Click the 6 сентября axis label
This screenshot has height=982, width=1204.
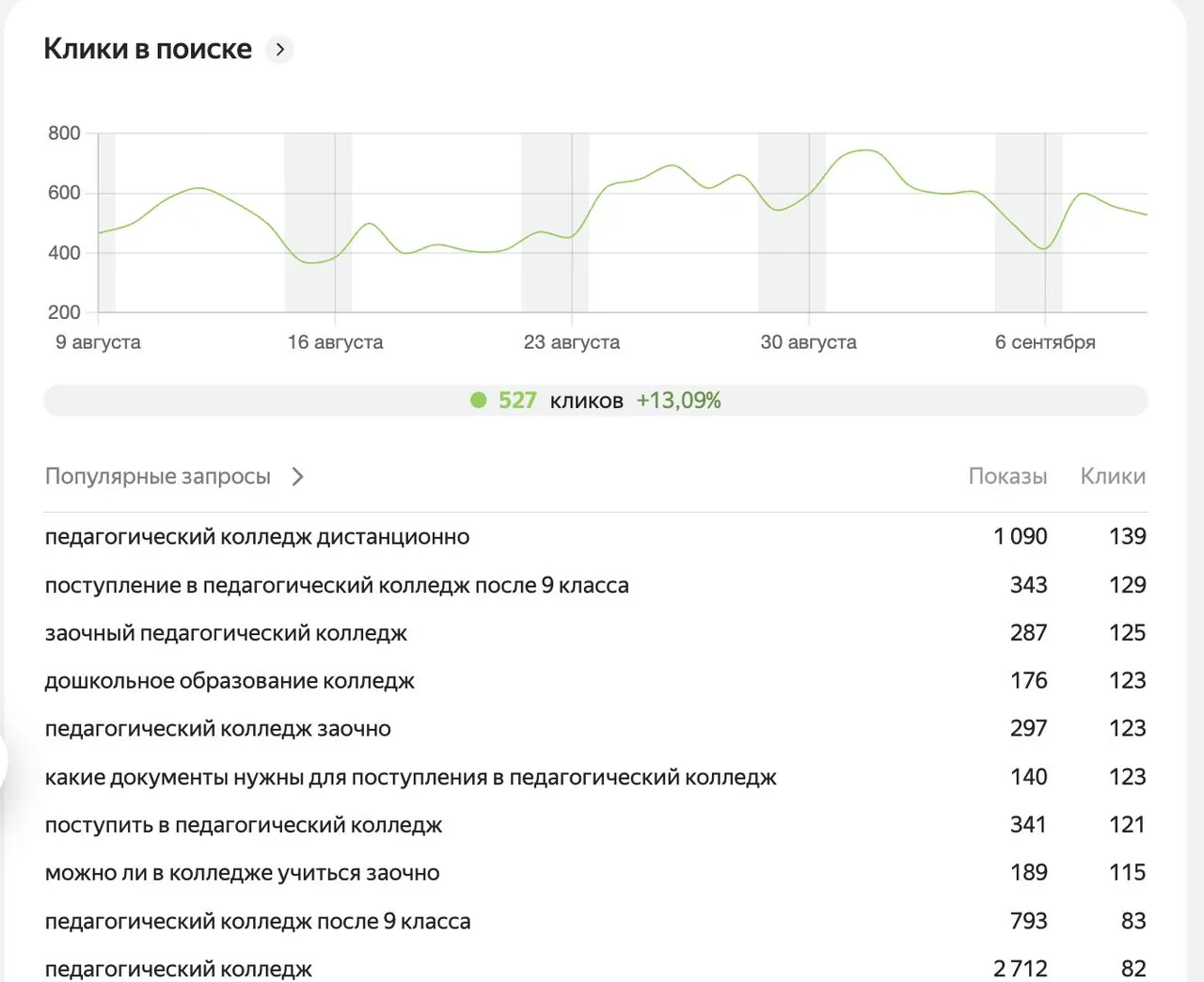click(1046, 342)
